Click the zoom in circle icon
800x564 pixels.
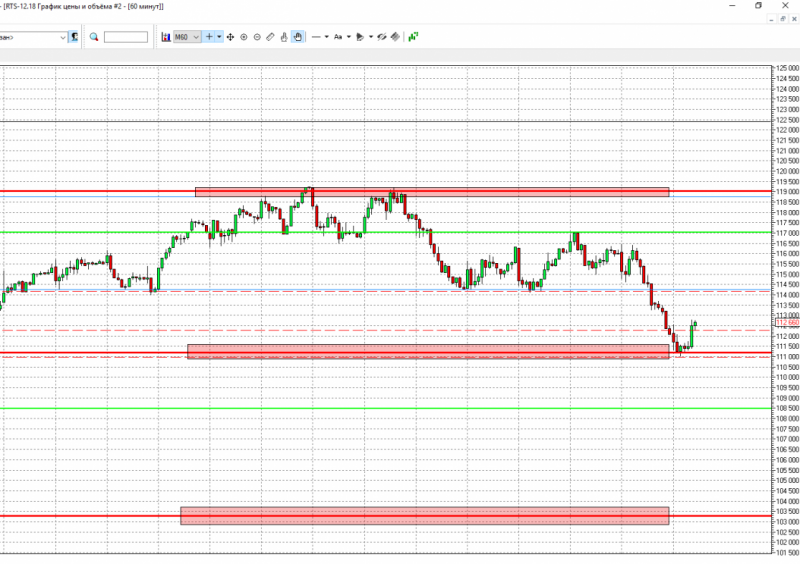tap(244, 37)
